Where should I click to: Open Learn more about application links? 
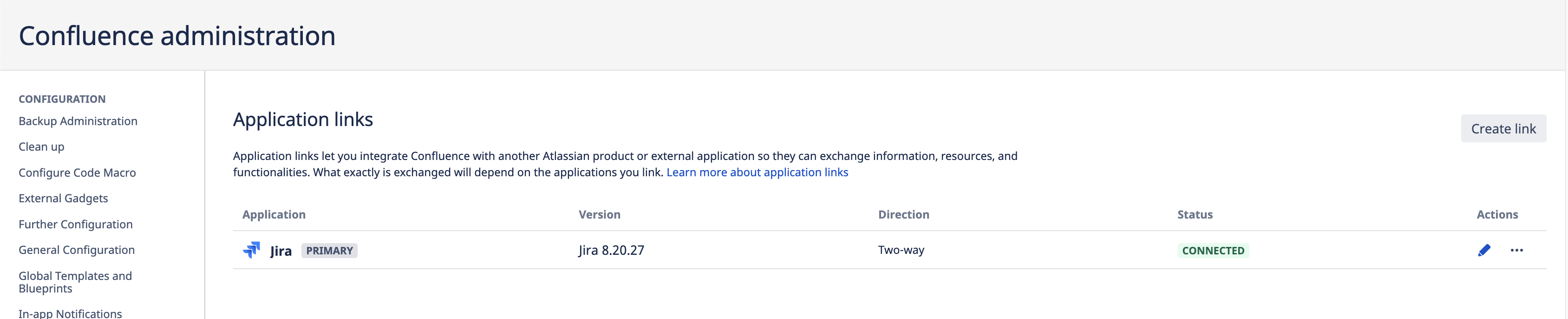click(757, 173)
